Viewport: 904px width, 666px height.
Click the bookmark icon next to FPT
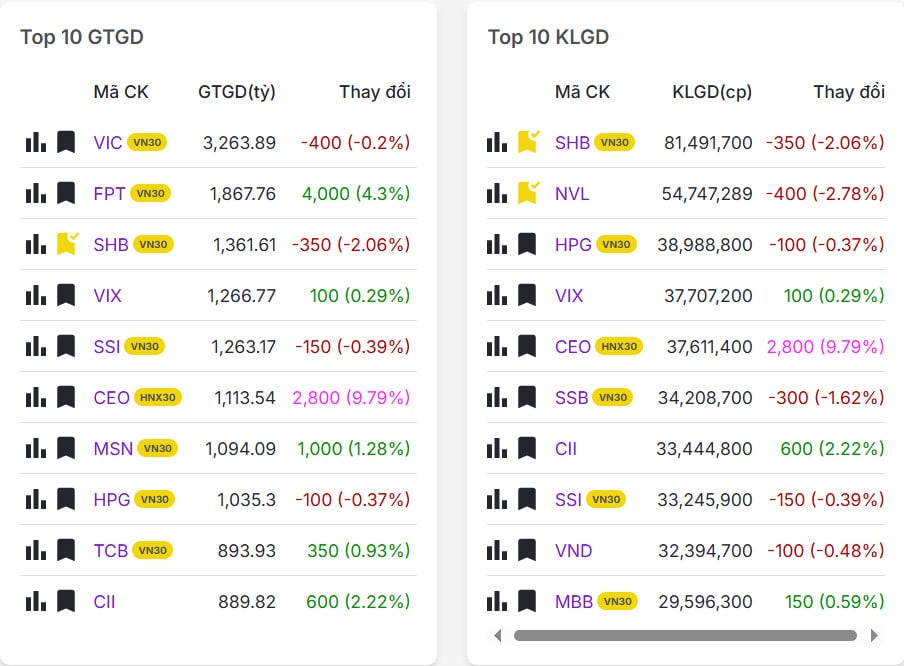[x=66, y=193]
